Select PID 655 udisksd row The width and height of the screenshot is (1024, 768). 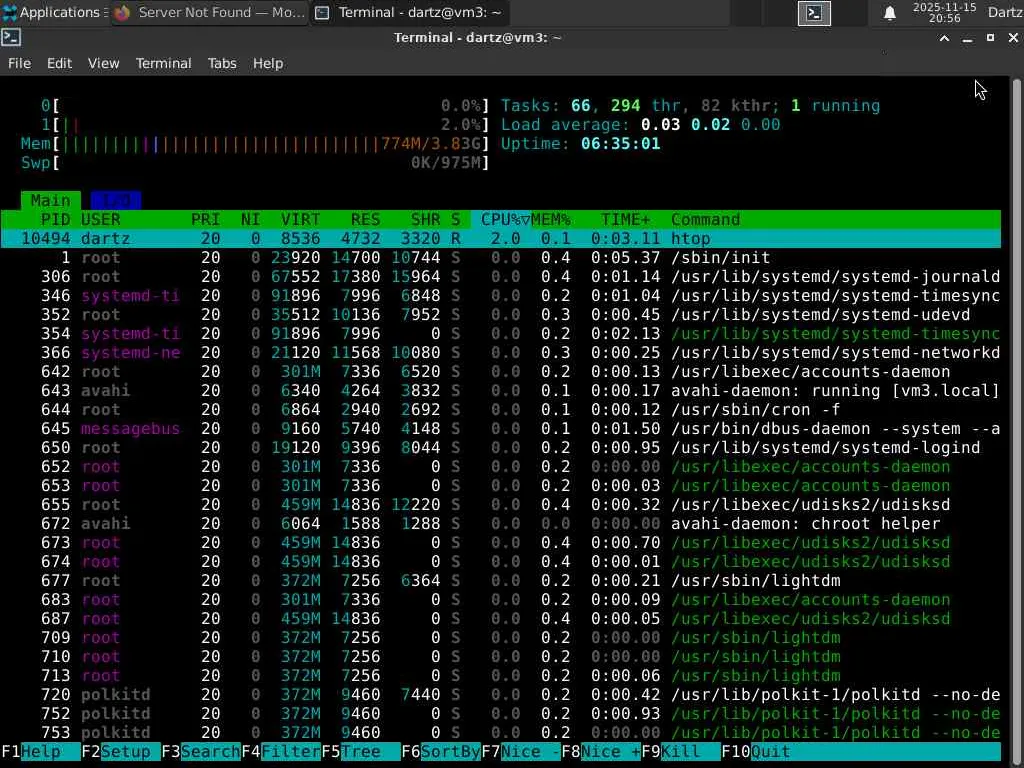click(500, 504)
